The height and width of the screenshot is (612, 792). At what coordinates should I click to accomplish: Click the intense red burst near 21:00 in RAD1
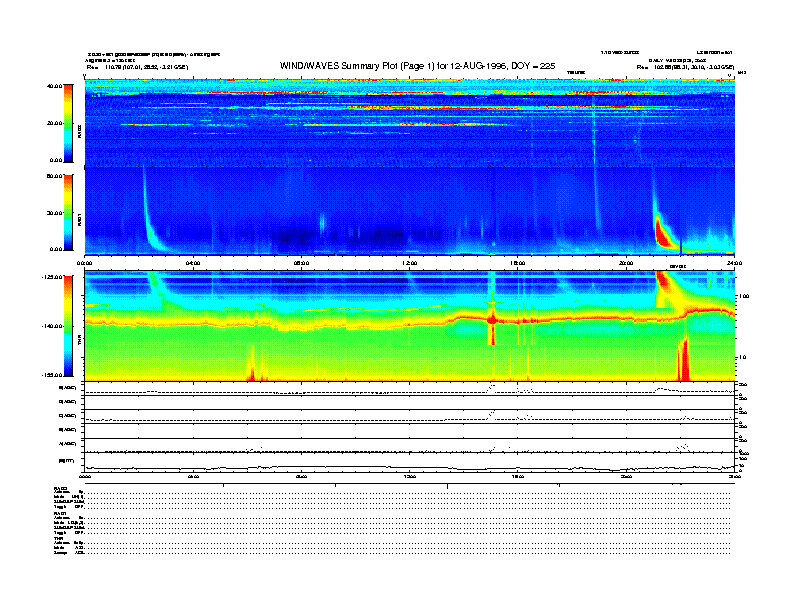[661, 233]
